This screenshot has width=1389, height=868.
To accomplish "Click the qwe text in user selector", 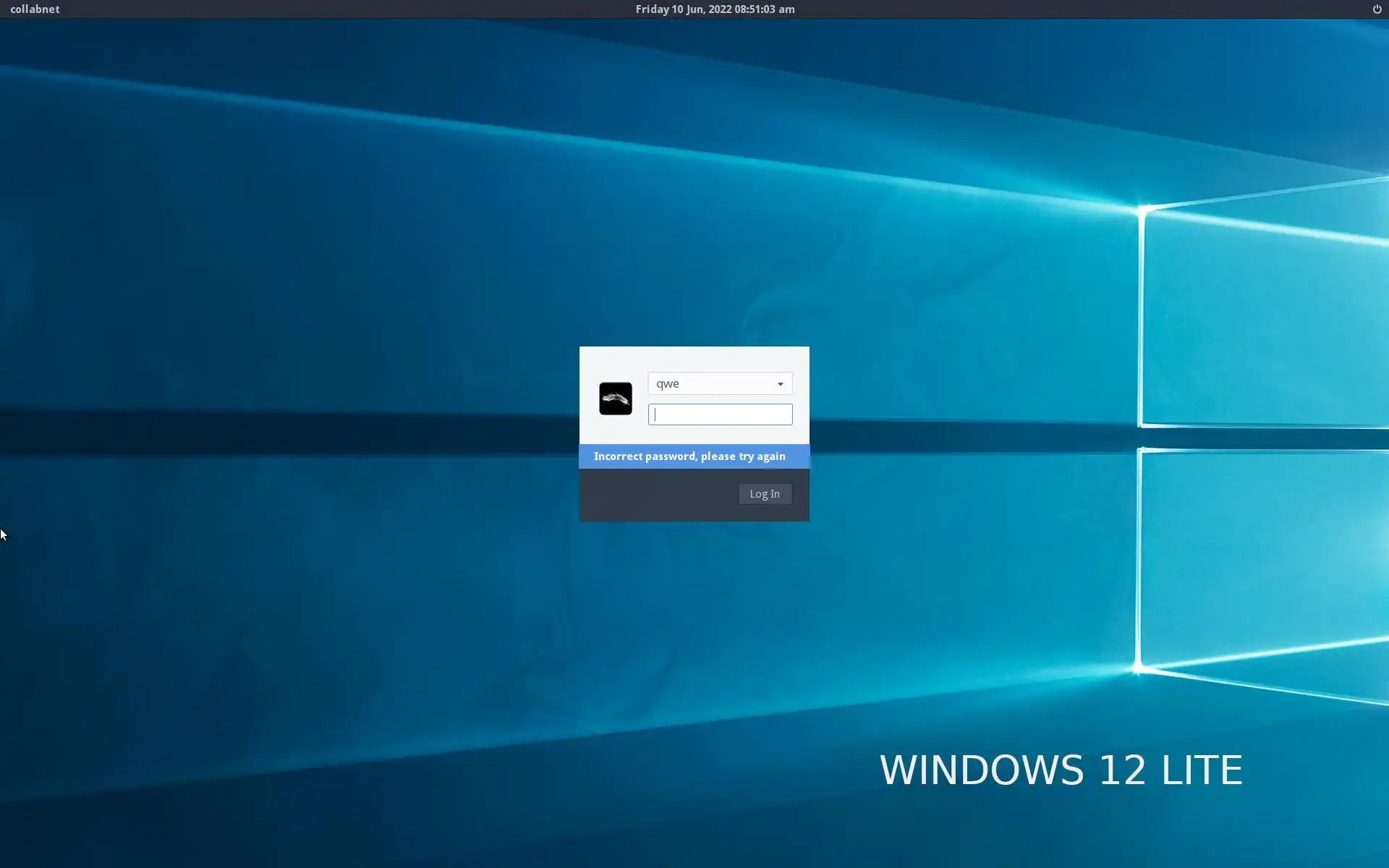I will pyautogui.click(x=667, y=384).
